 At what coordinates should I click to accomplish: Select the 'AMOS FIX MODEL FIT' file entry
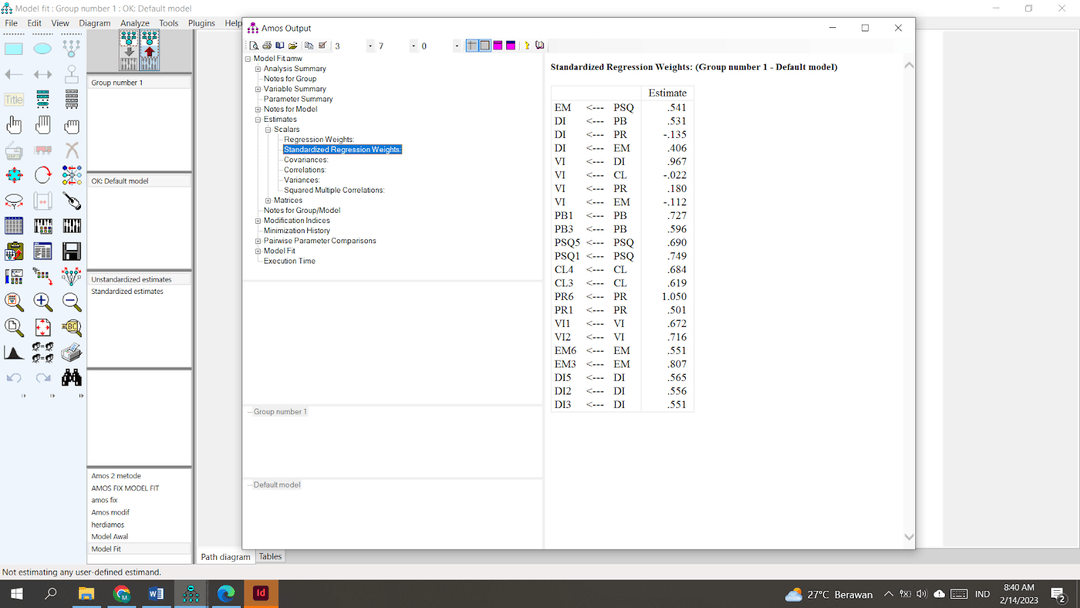coord(125,488)
